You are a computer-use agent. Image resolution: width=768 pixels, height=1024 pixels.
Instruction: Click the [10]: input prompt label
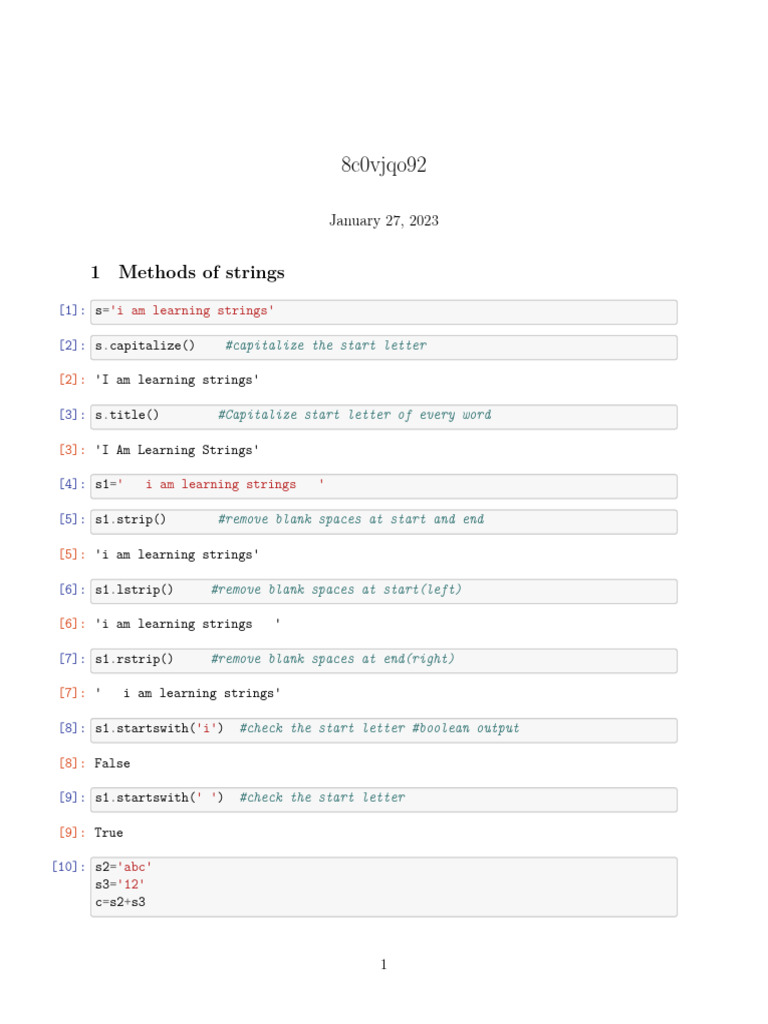[69, 867]
